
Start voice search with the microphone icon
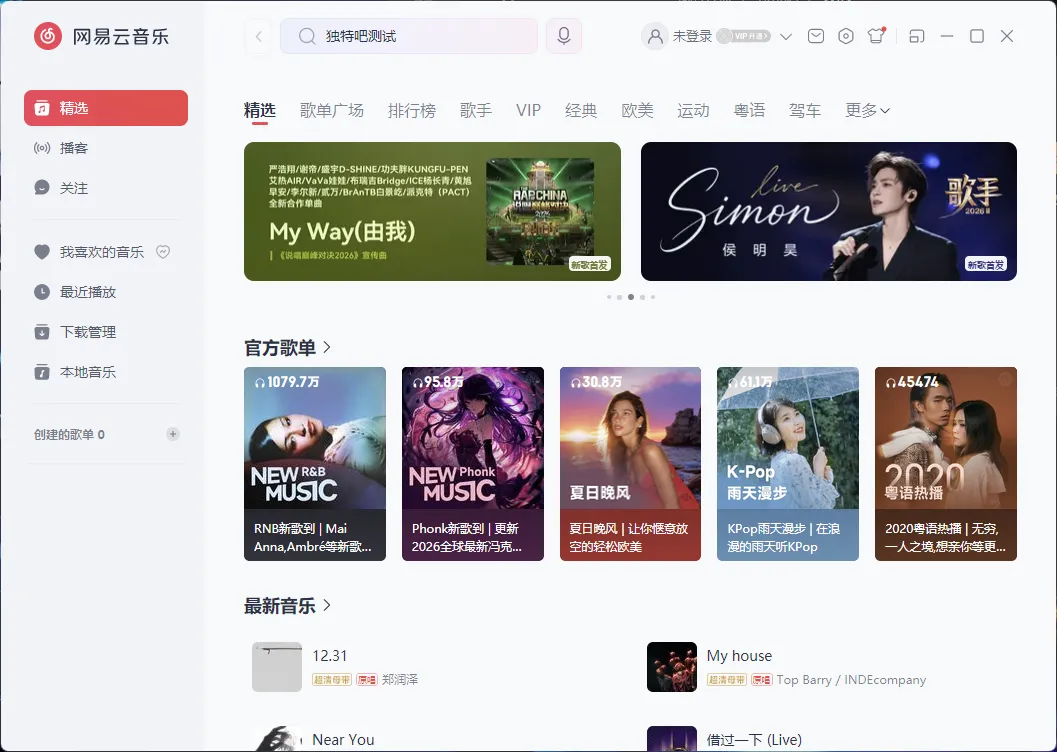564,36
